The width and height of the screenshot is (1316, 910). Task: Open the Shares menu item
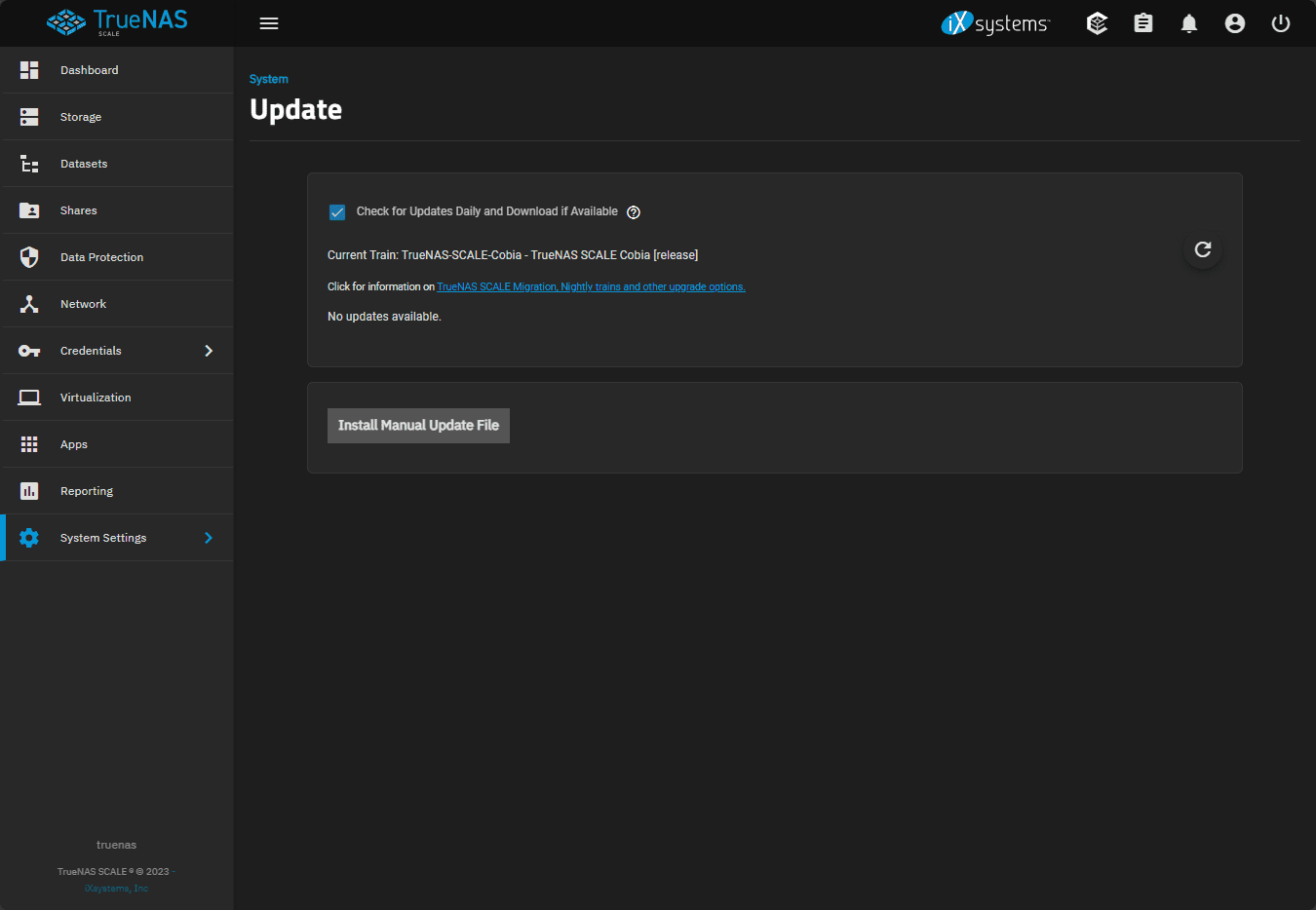(x=117, y=210)
